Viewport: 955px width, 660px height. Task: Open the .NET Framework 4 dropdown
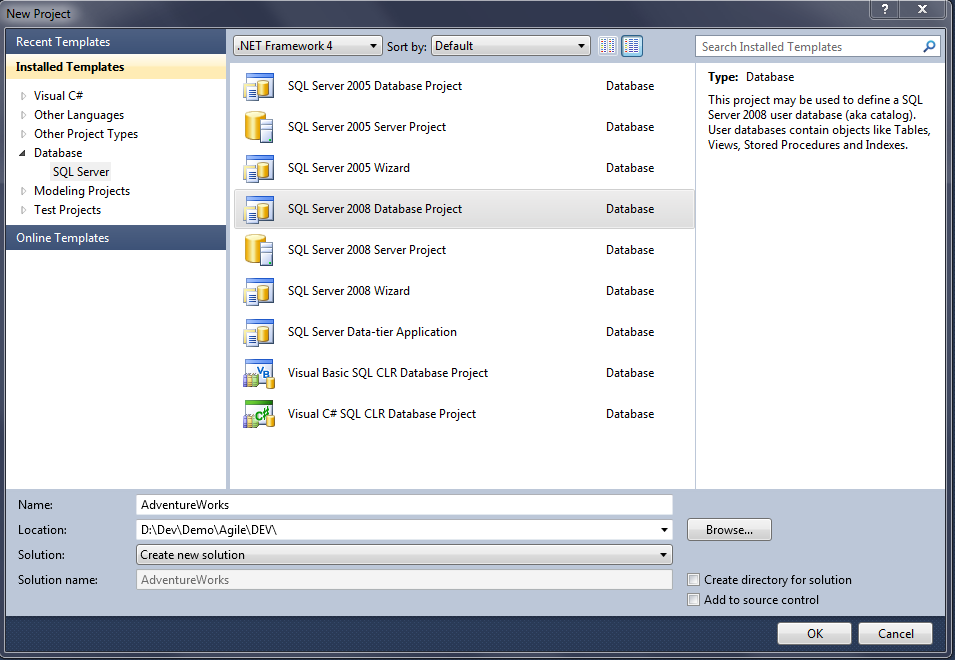click(x=308, y=46)
